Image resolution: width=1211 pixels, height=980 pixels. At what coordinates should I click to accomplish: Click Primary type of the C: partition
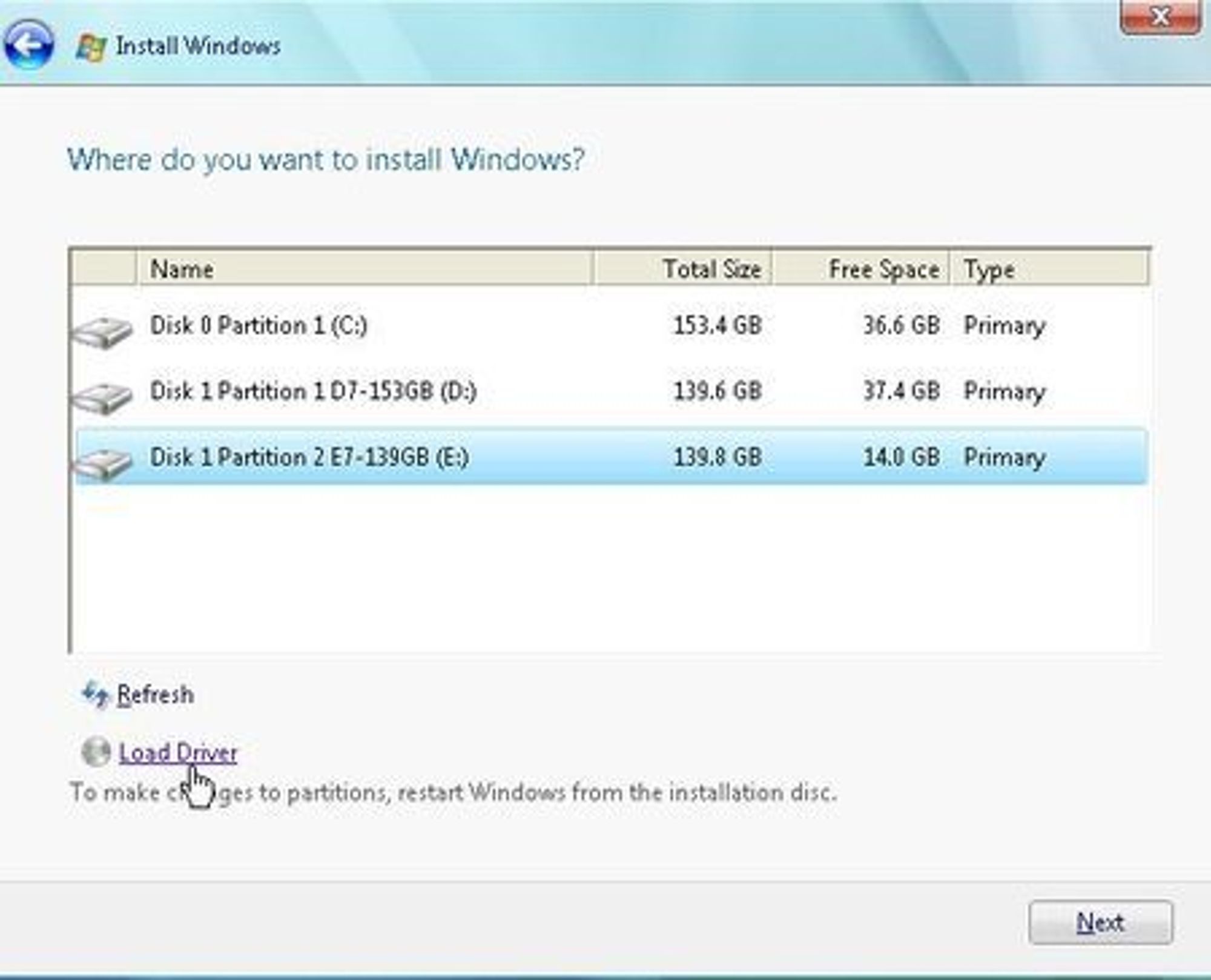pos(1005,326)
